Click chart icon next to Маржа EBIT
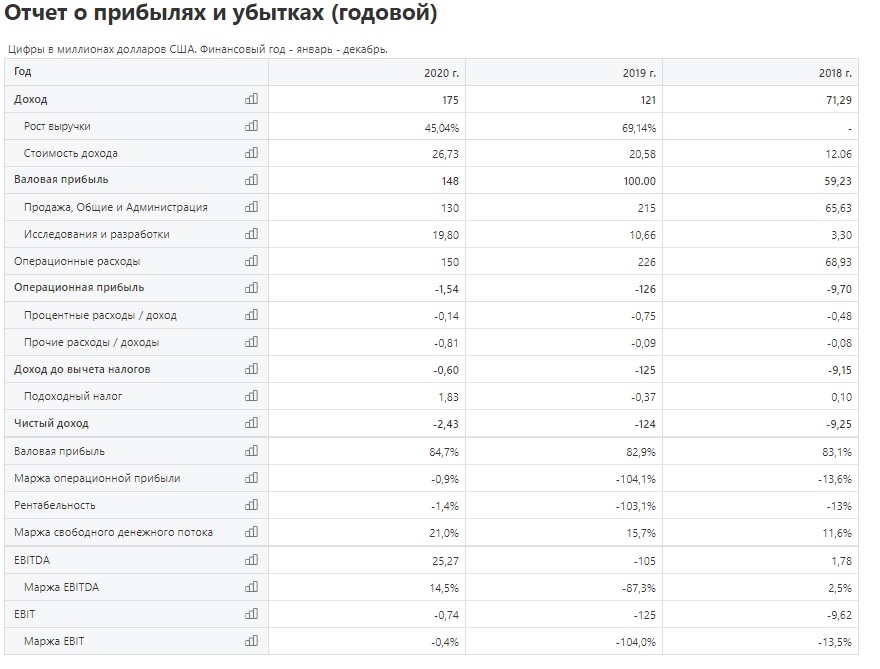 click(x=251, y=640)
